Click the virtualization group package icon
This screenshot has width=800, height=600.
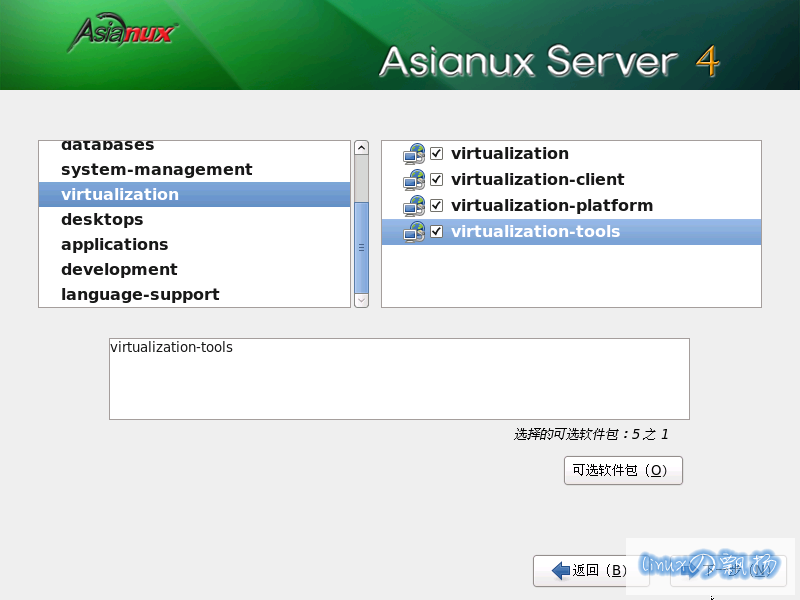pyautogui.click(x=414, y=154)
